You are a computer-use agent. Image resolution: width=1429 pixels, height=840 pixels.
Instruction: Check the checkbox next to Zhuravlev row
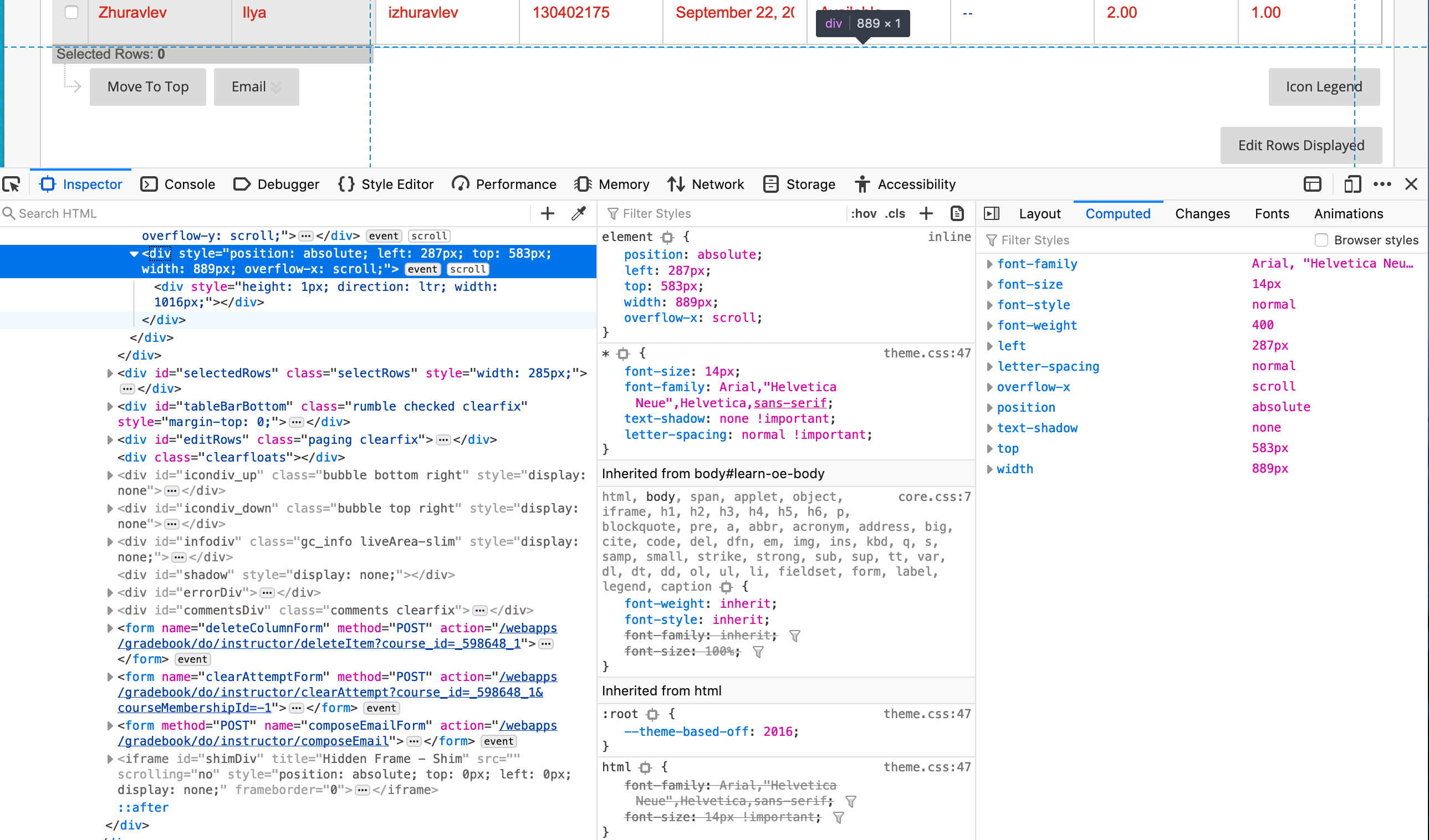[x=70, y=12]
